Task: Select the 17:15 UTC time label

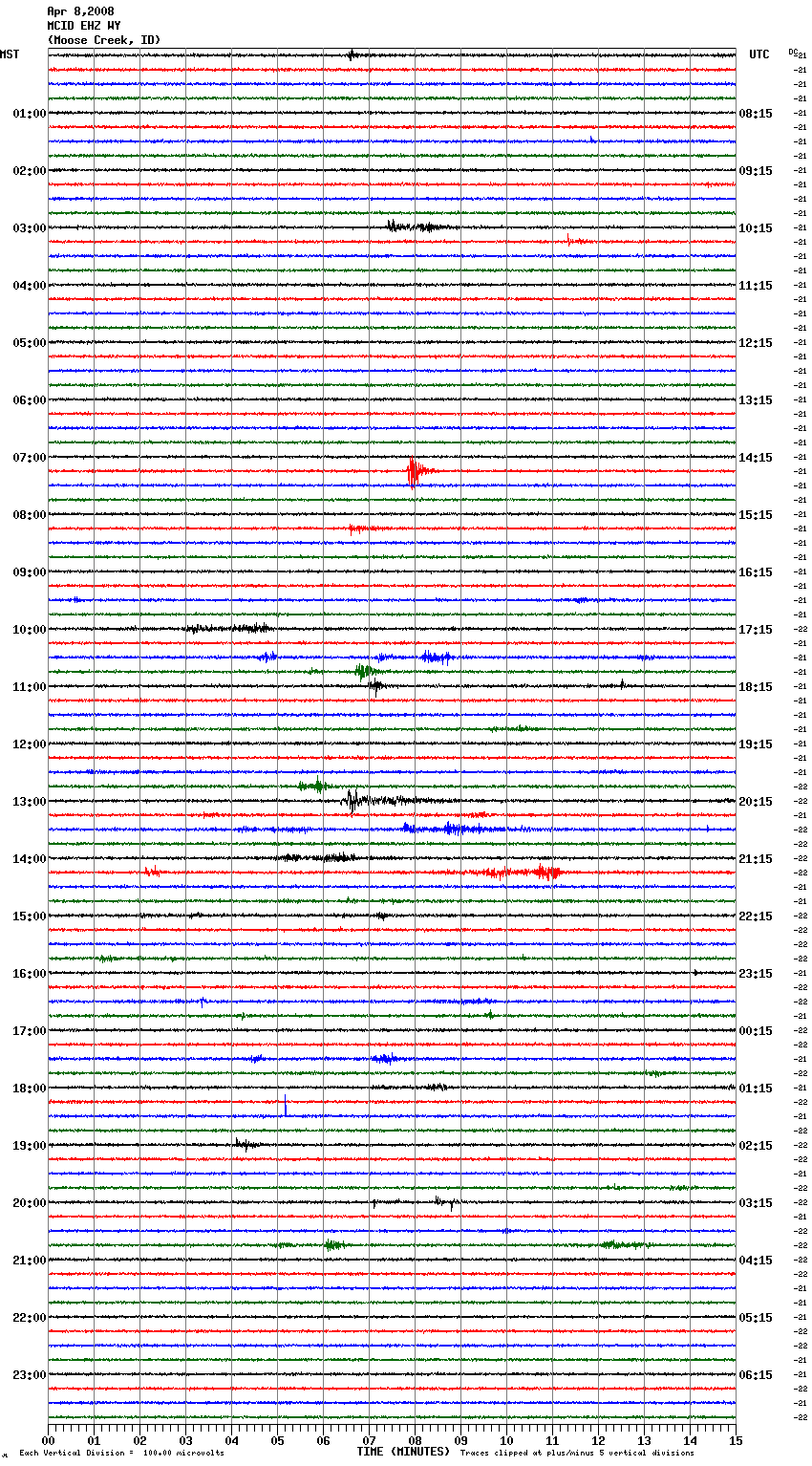Action: click(x=756, y=630)
